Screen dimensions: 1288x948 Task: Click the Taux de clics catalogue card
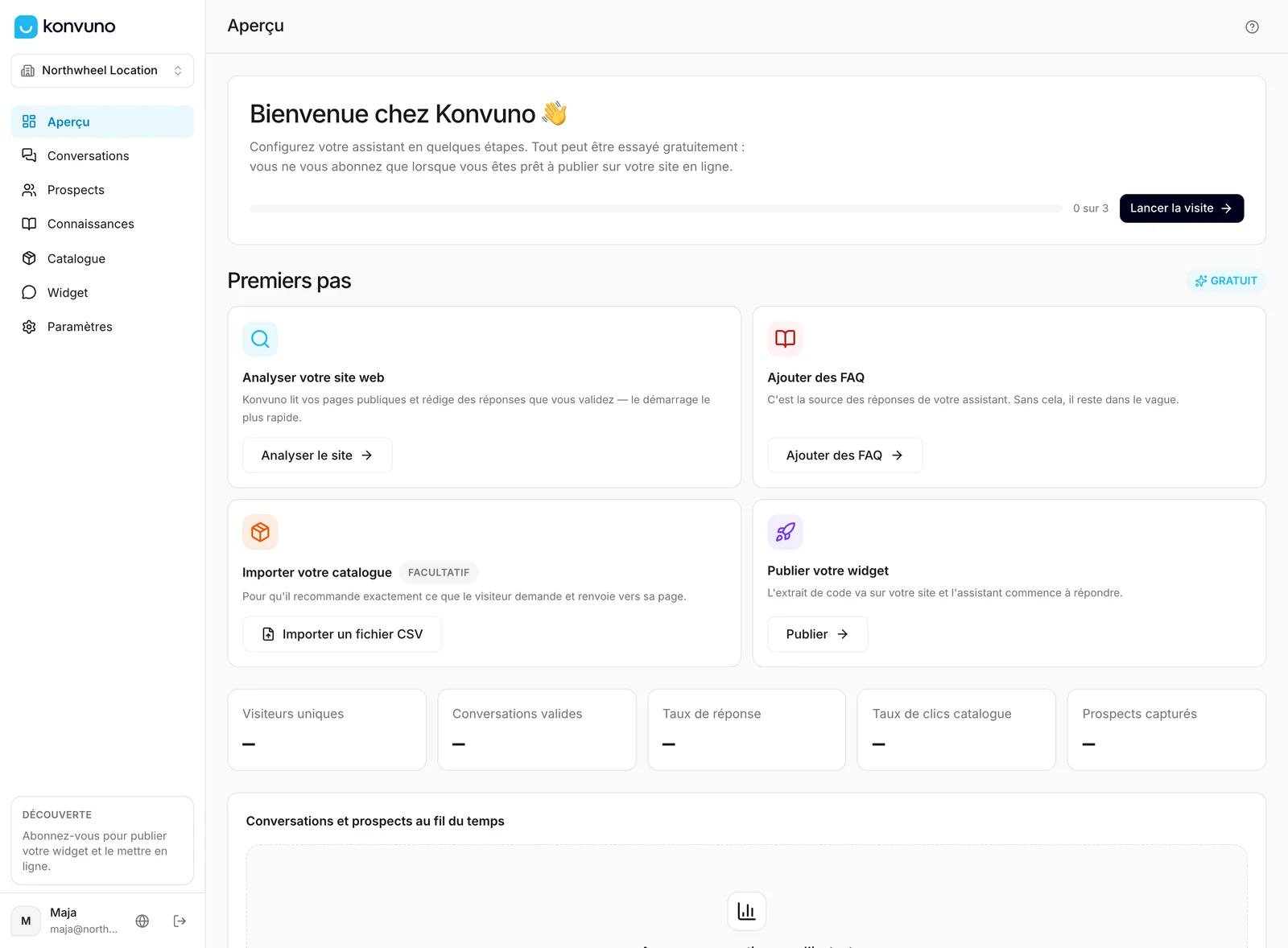click(x=956, y=730)
